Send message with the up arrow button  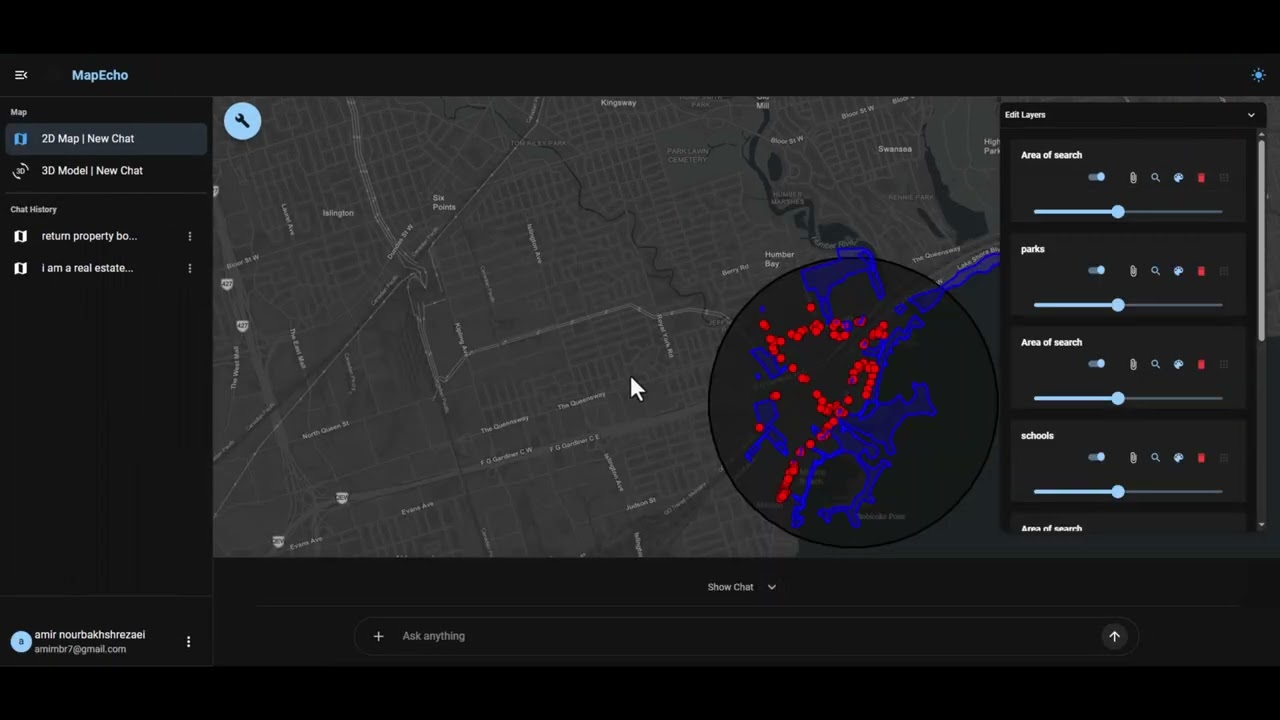(x=1114, y=636)
